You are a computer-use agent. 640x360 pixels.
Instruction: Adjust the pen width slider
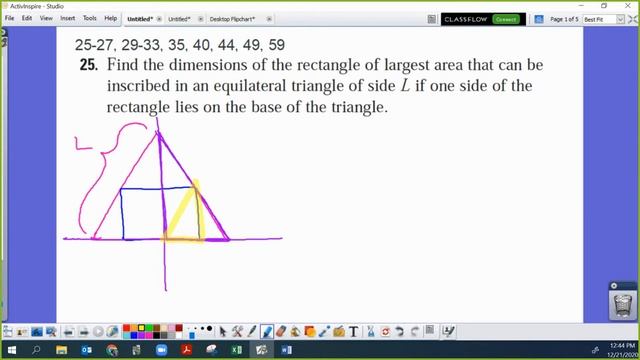click(191, 335)
